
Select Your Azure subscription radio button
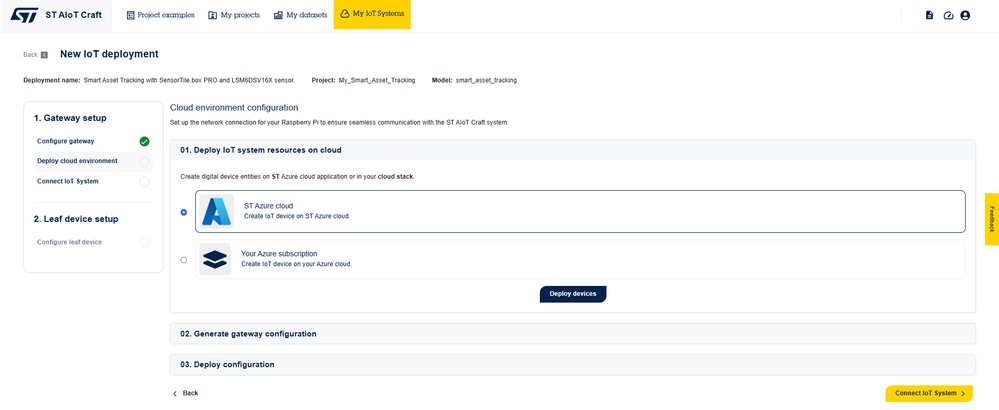184,260
